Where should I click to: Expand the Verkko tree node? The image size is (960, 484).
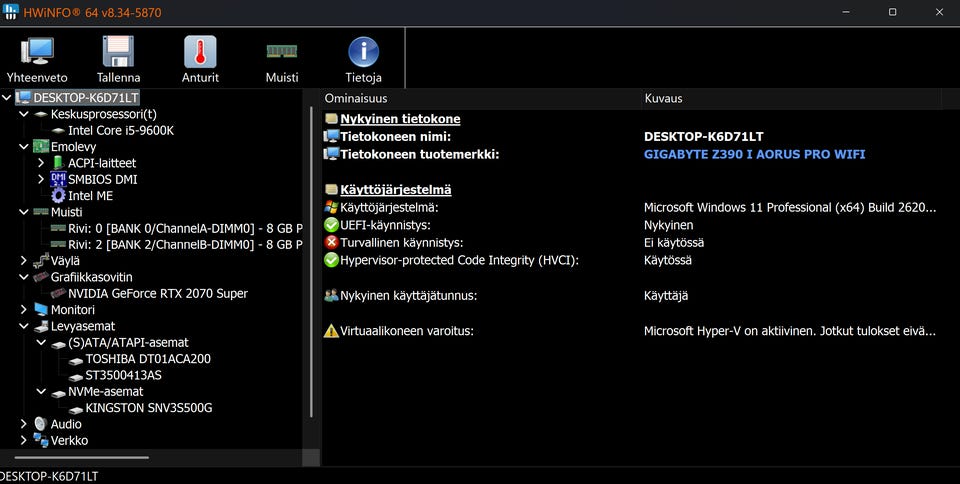click(x=23, y=440)
